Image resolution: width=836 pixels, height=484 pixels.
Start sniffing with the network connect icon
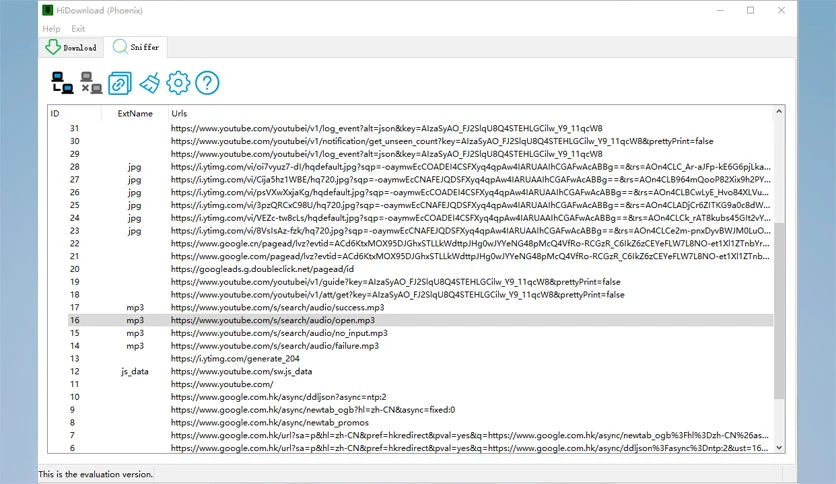(x=62, y=83)
